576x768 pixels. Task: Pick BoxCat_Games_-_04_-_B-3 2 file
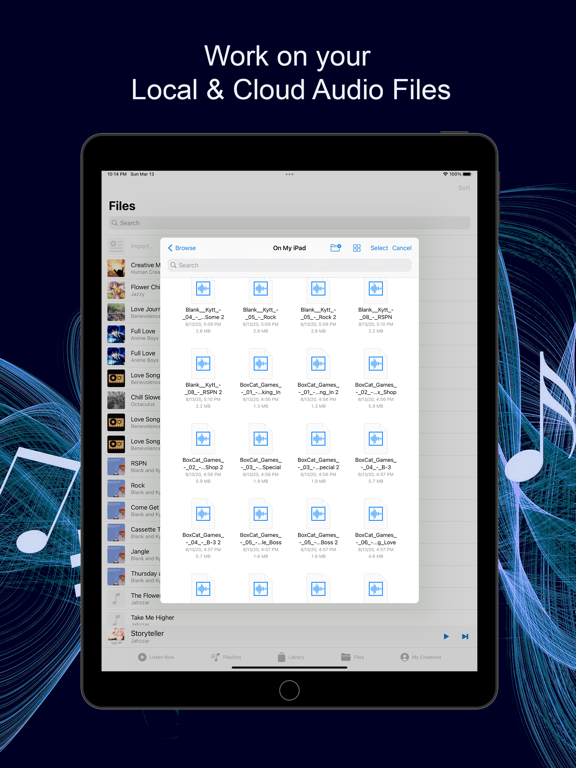pyautogui.click(x=203, y=528)
